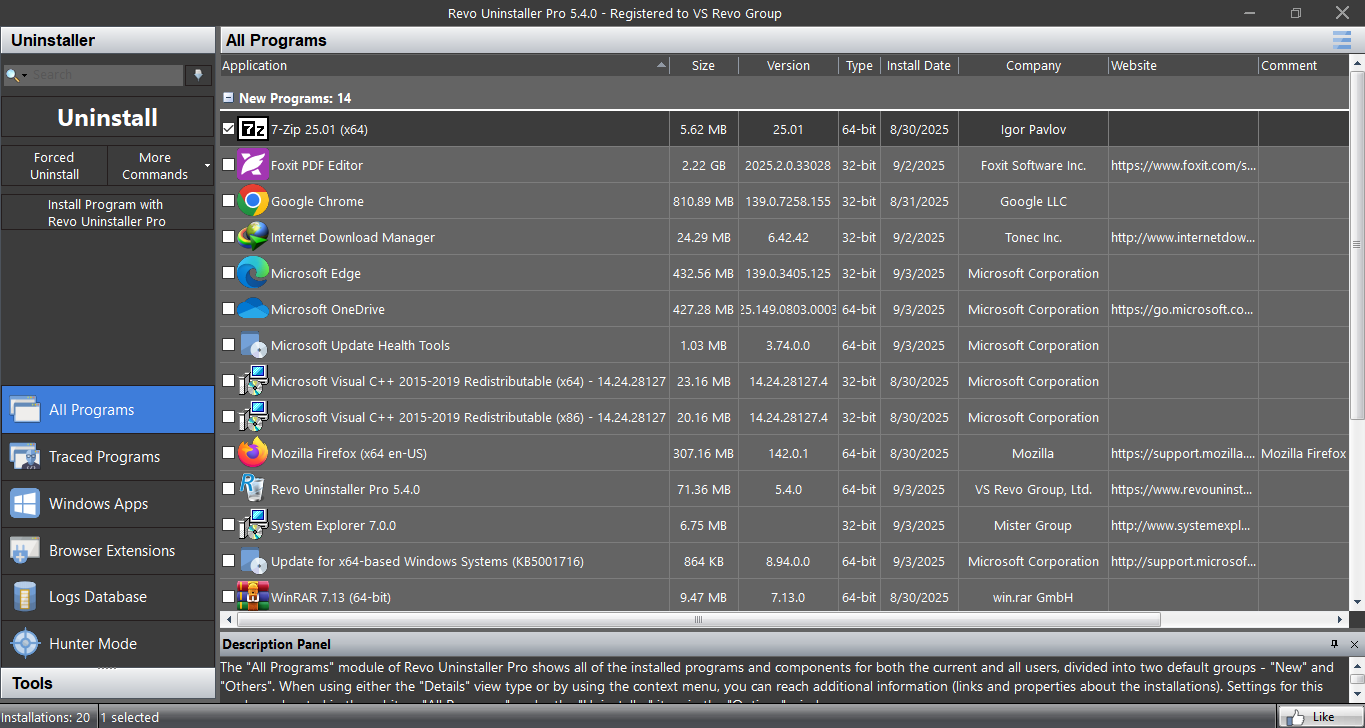Open the Browser Extensions module
This screenshot has width=1365, height=728.
[x=111, y=551]
